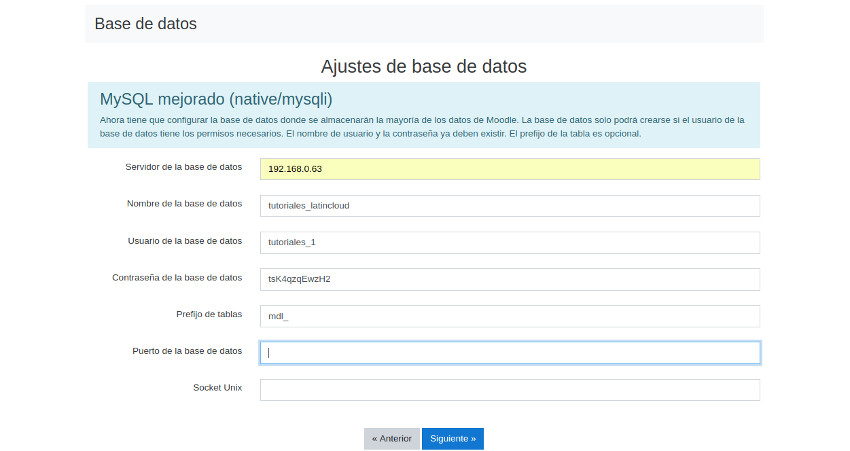Click the 'MySQL mejorado (native/mysqli)' heading

click(216, 99)
